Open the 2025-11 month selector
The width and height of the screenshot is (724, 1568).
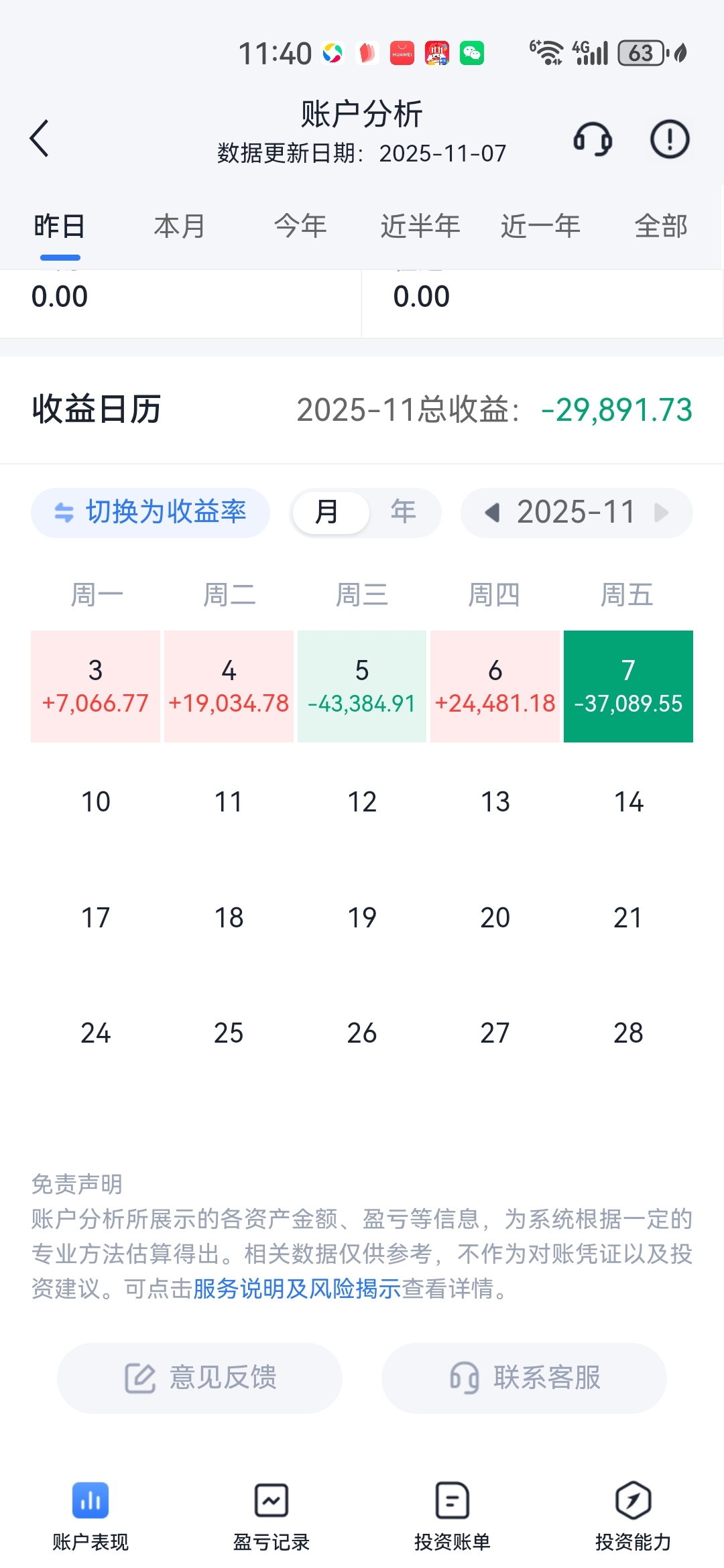(x=576, y=513)
